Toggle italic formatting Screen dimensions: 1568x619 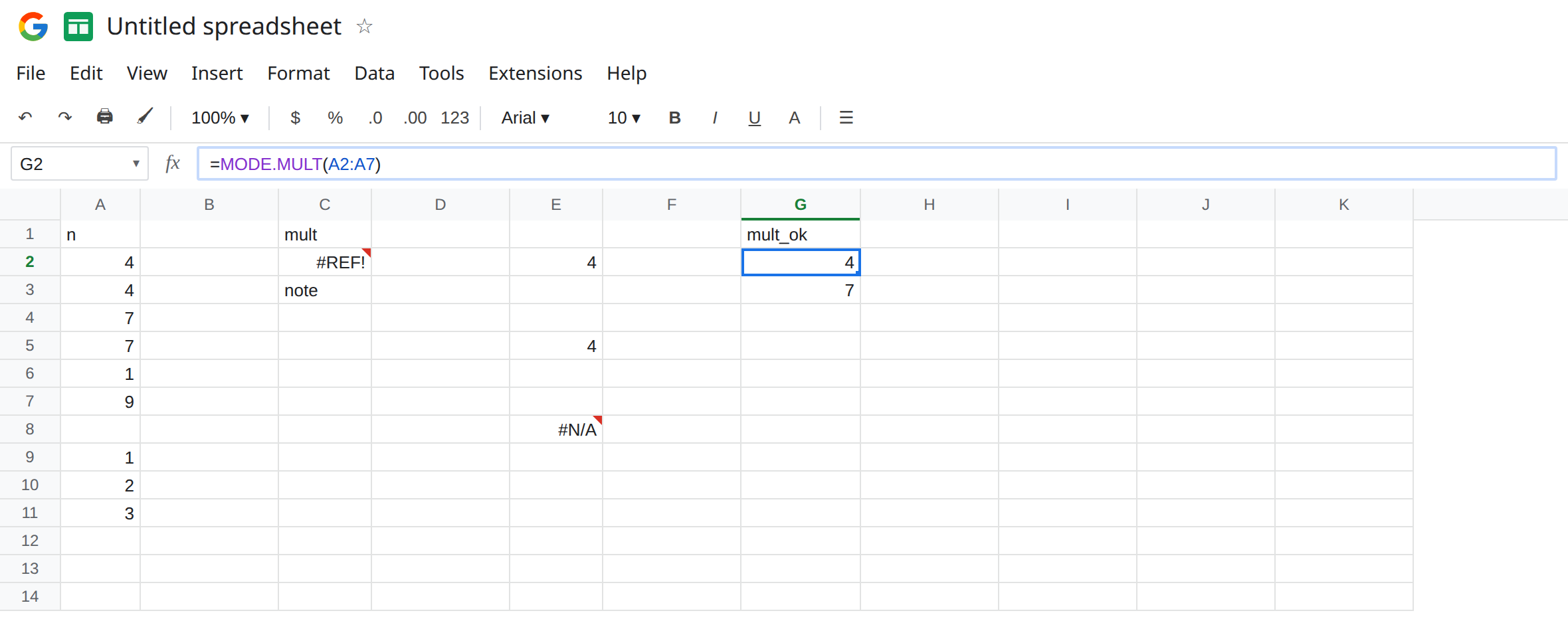pyautogui.click(x=715, y=118)
